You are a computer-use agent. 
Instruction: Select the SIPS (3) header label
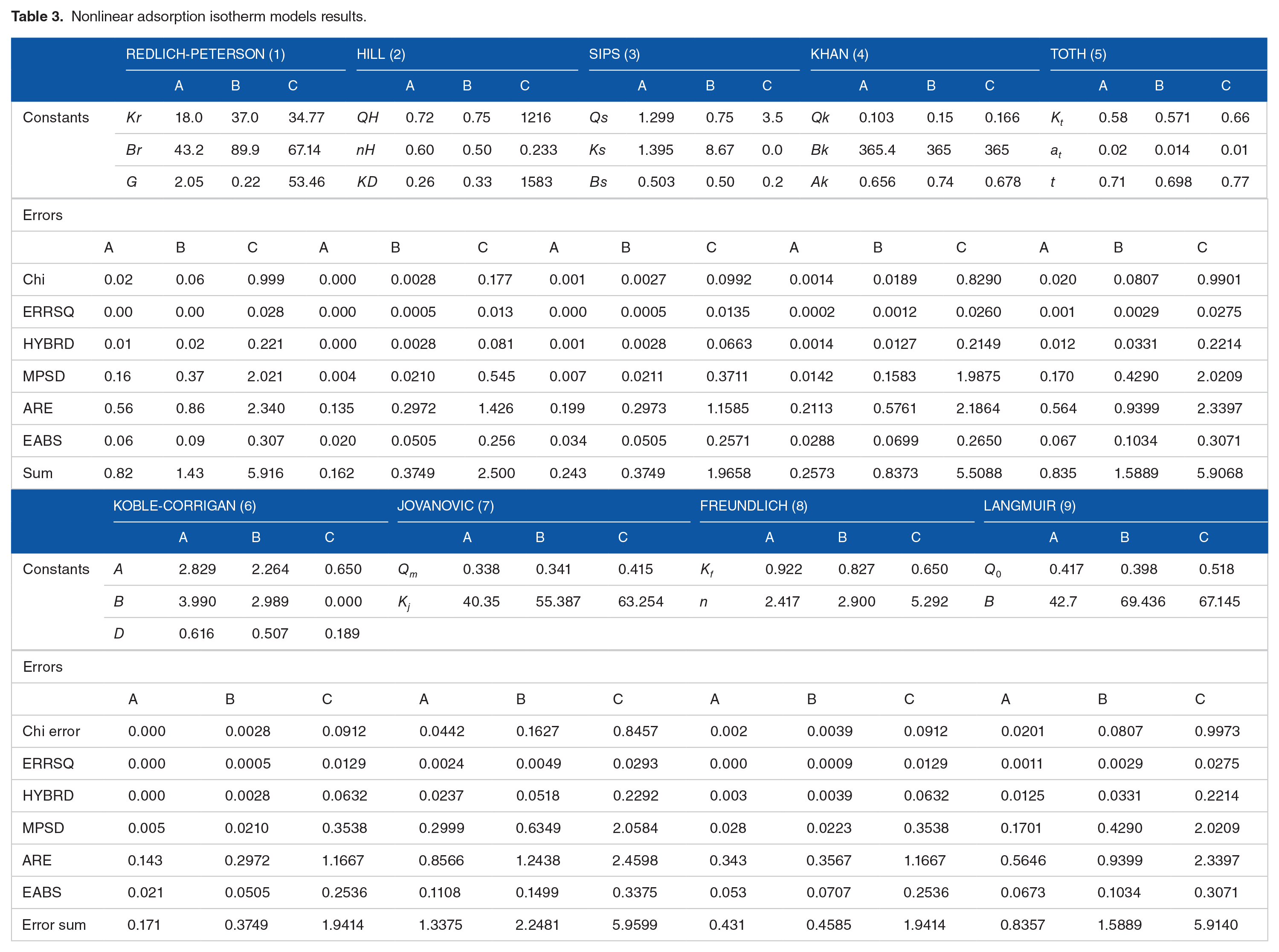point(614,54)
